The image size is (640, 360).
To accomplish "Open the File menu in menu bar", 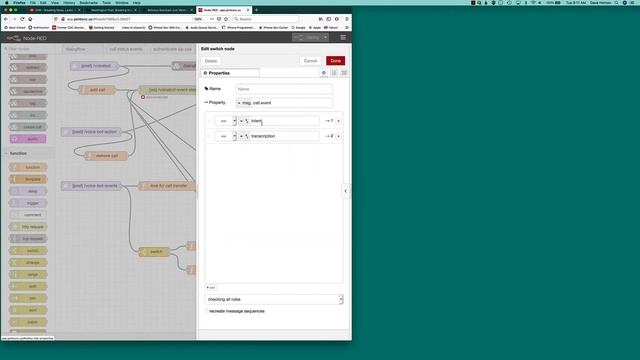I will 33,2.
